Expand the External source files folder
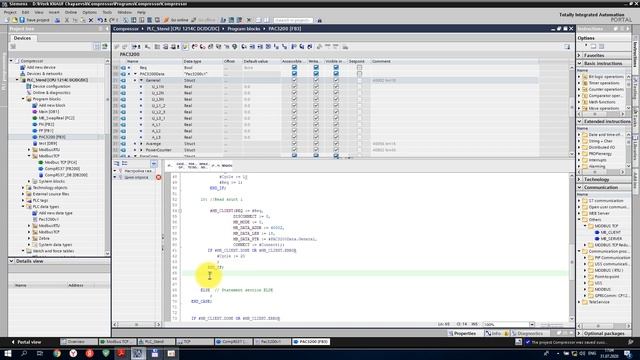Viewport: 640px width, 360px height. pos(23,194)
